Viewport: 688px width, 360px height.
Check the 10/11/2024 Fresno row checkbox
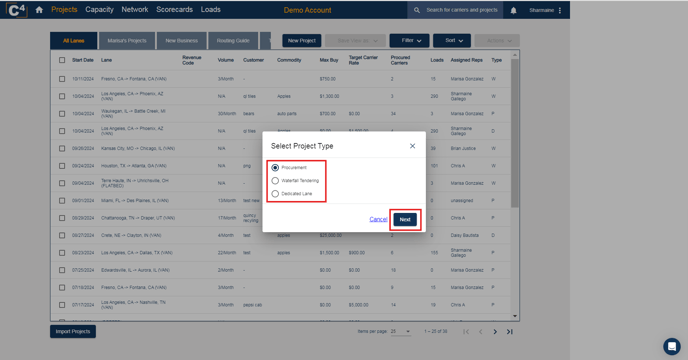click(x=62, y=79)
